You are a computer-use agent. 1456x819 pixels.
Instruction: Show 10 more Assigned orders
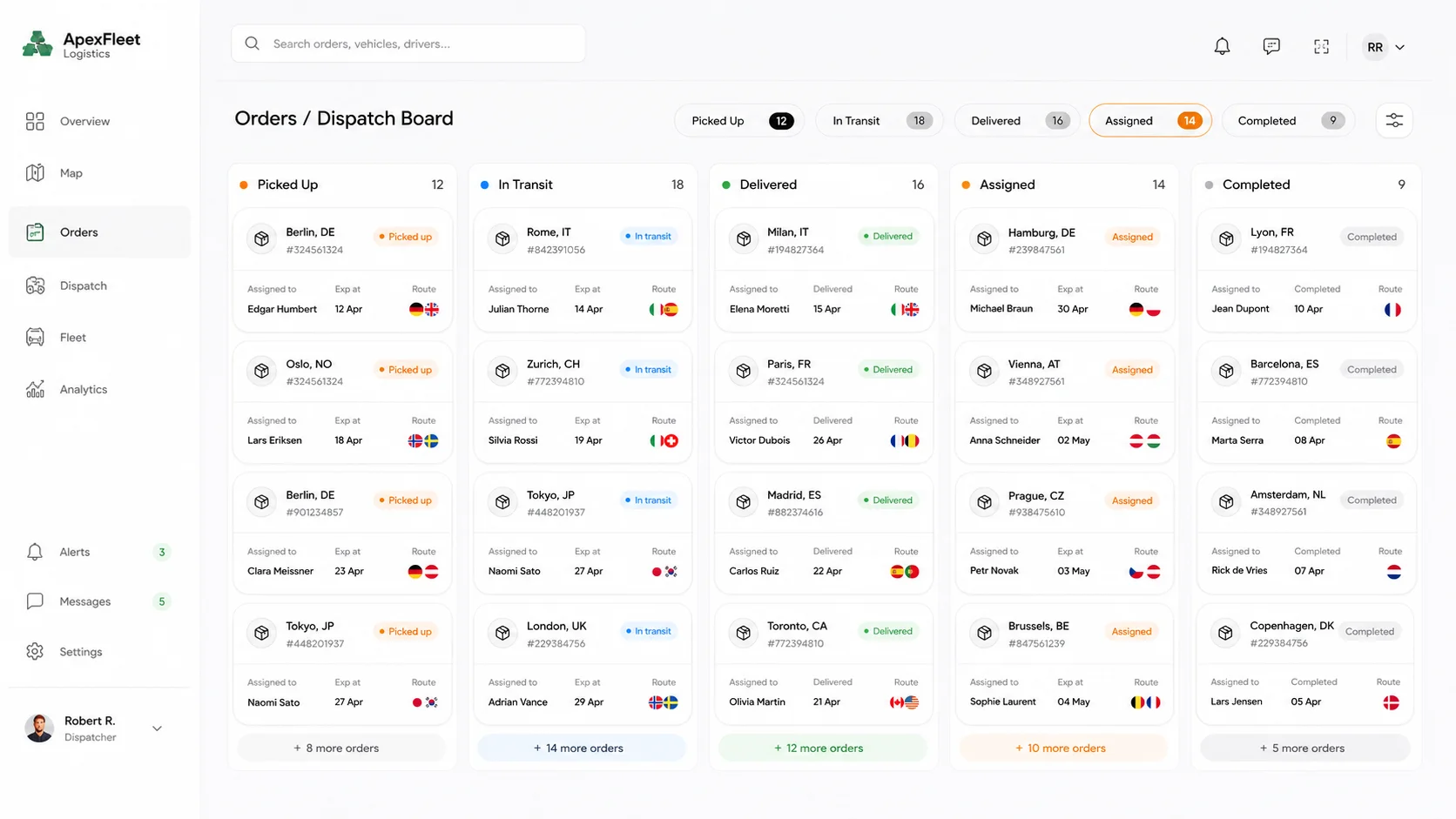pyautogui.click(x=1063, y=748)
